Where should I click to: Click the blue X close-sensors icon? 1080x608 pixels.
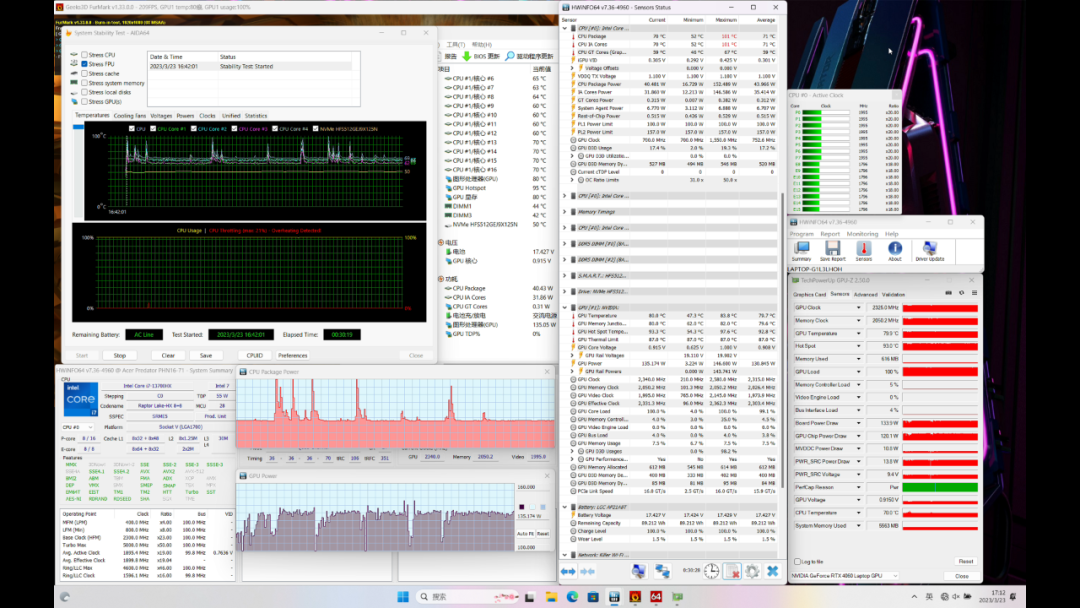click(772, 571)
